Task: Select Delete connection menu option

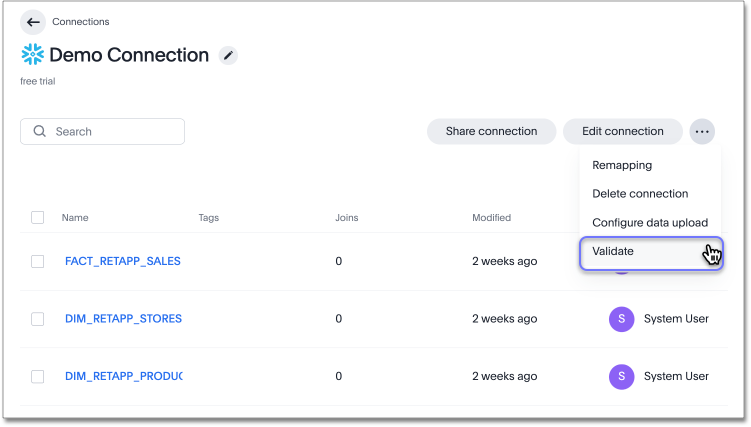Action: [x=640, y=194]
